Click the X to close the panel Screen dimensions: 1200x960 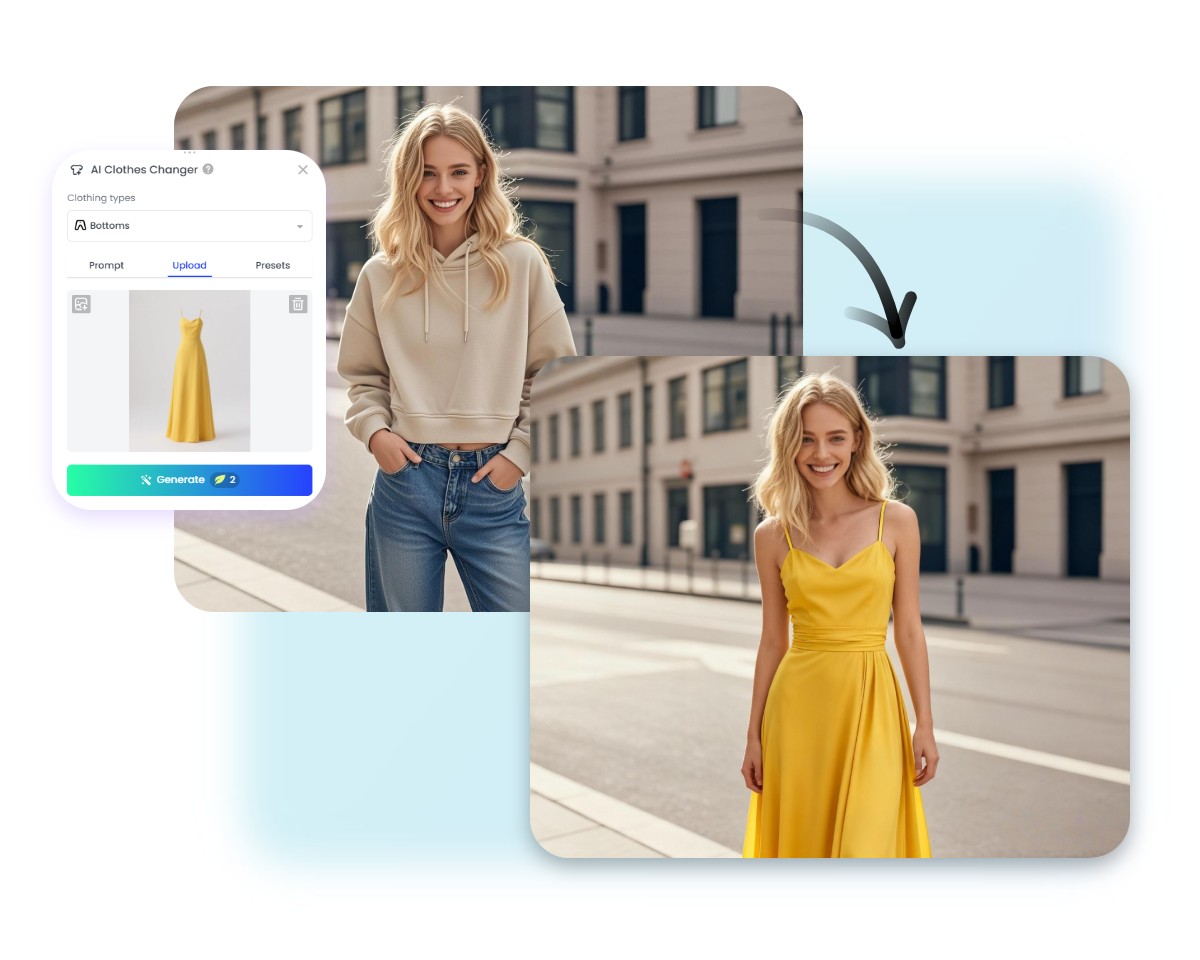pyautogui.click(x=303, y=169)
